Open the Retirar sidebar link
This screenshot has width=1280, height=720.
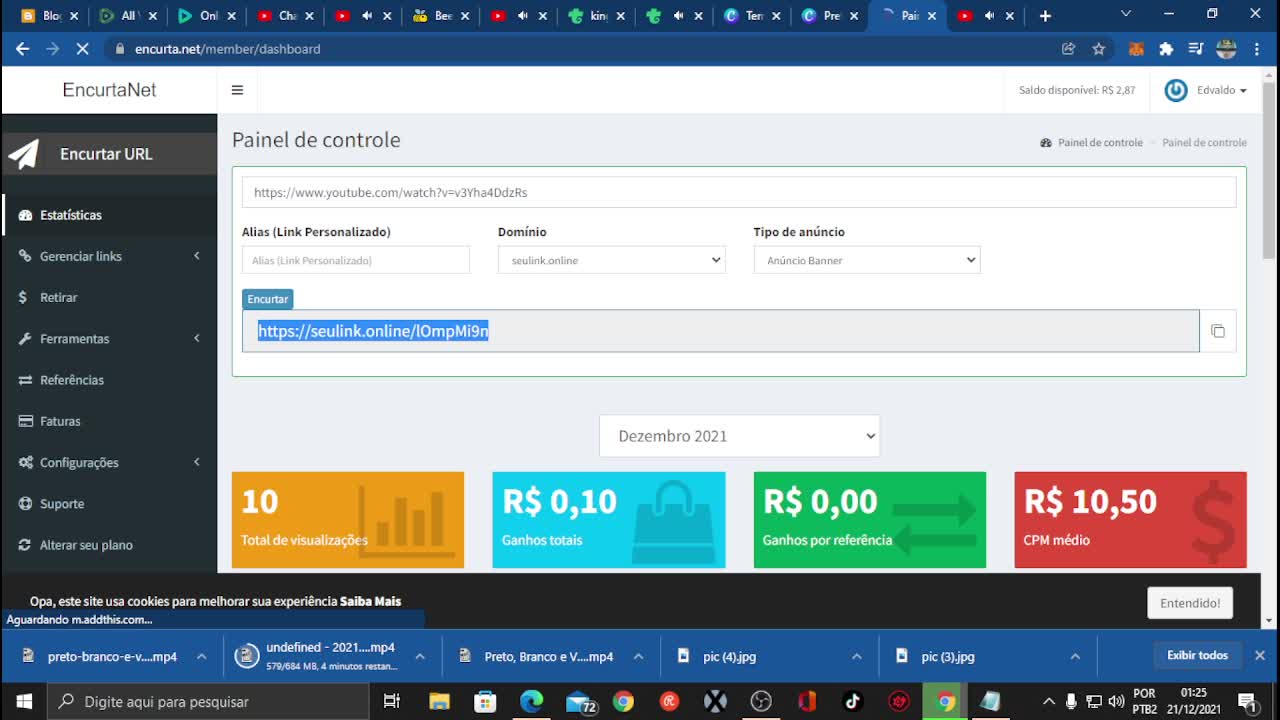tap(108, 297)
